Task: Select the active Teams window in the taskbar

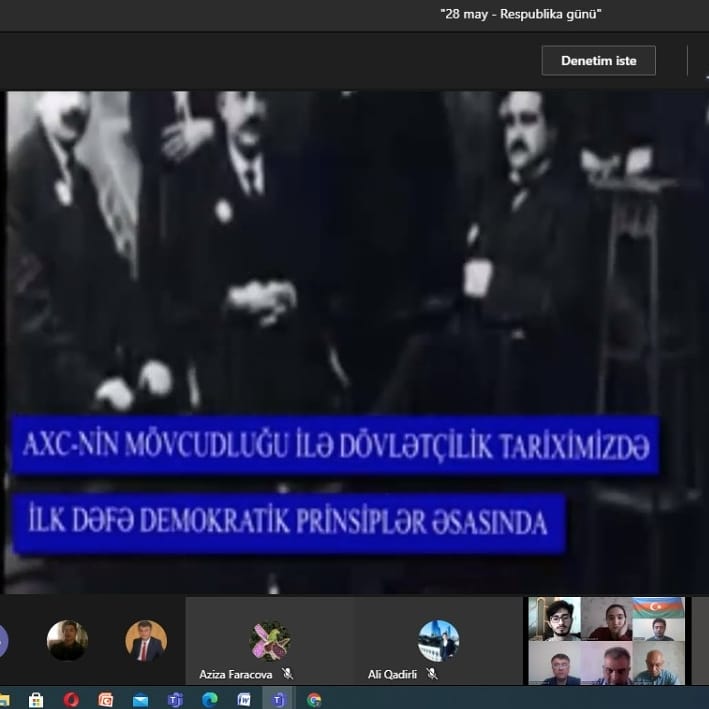Action: (279, 699)
